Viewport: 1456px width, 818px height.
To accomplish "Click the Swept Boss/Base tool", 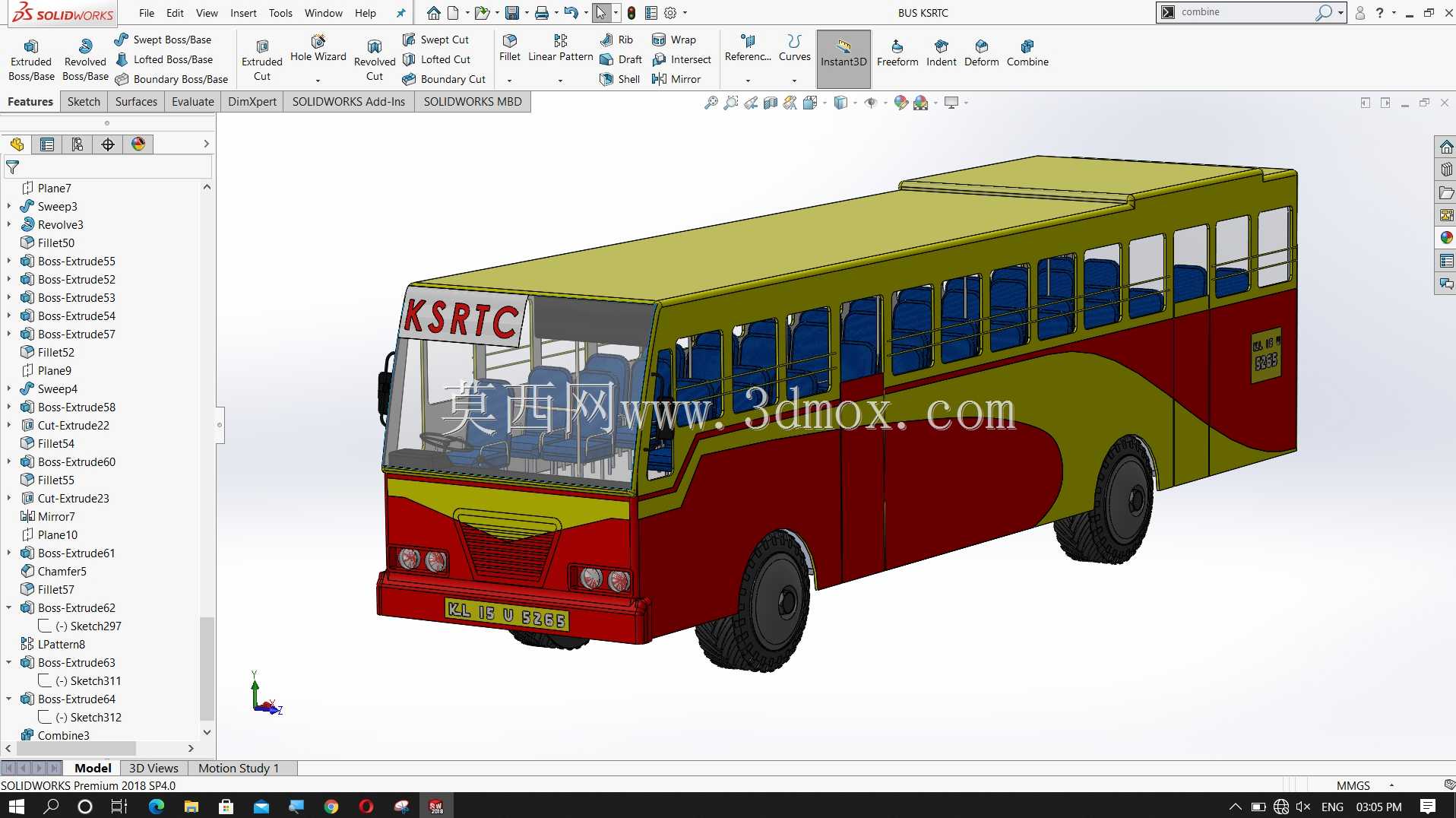I will [x=163, y=40].
